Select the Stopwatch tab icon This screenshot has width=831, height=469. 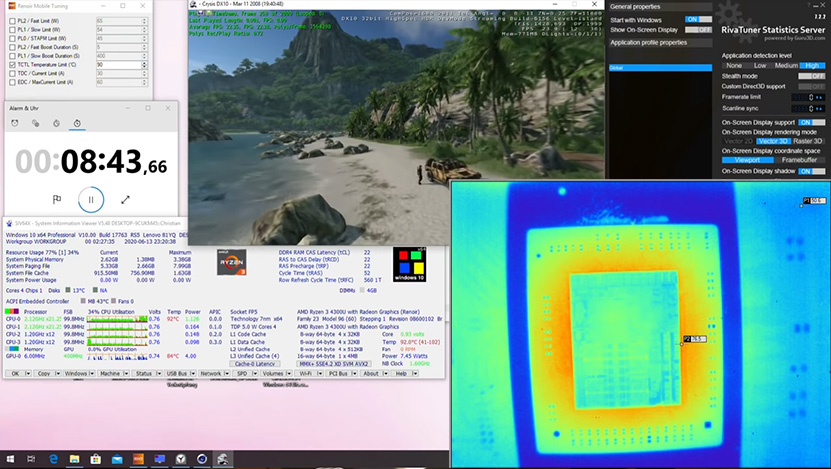coord(77,123)
